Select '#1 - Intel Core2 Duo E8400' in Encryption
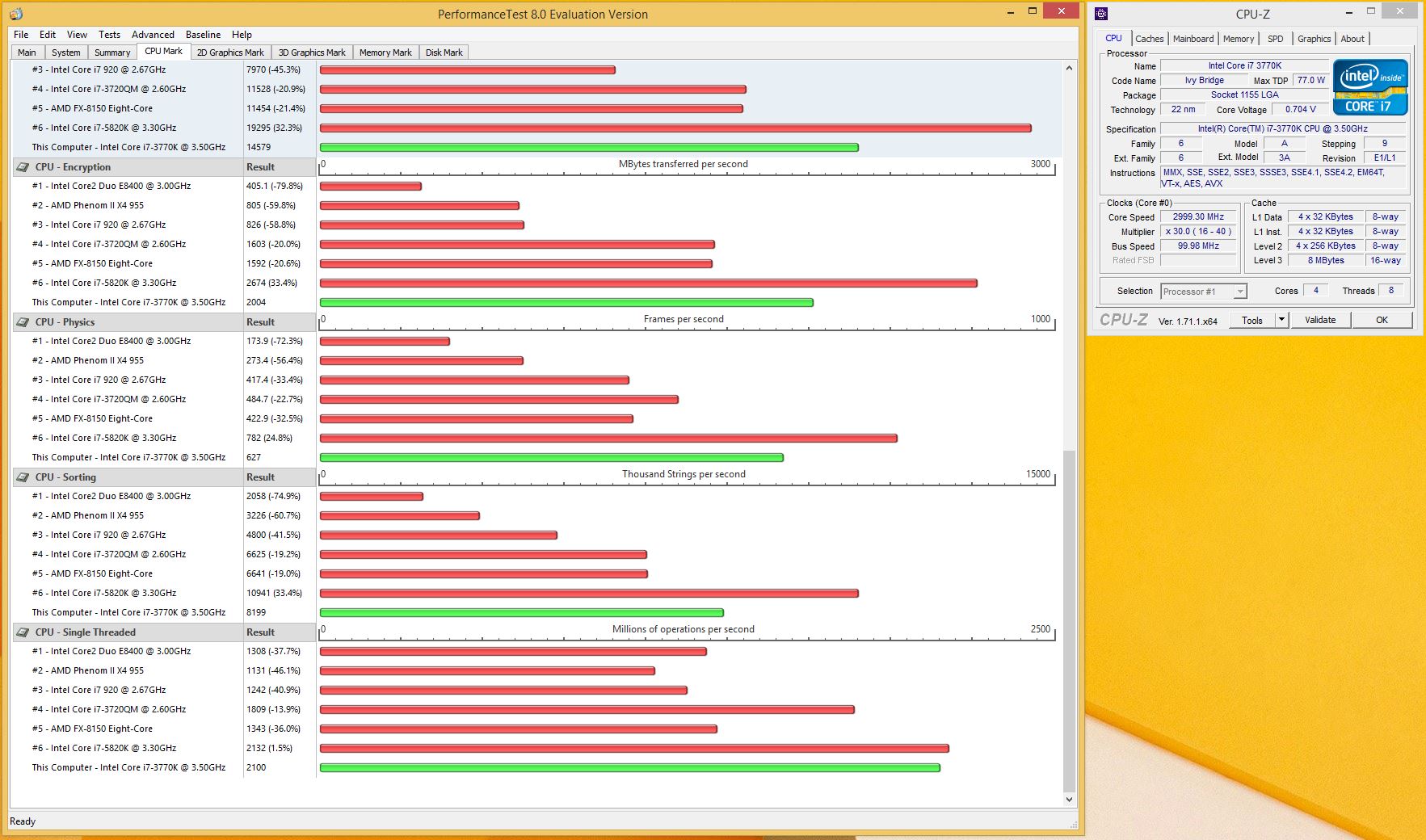 111,187
